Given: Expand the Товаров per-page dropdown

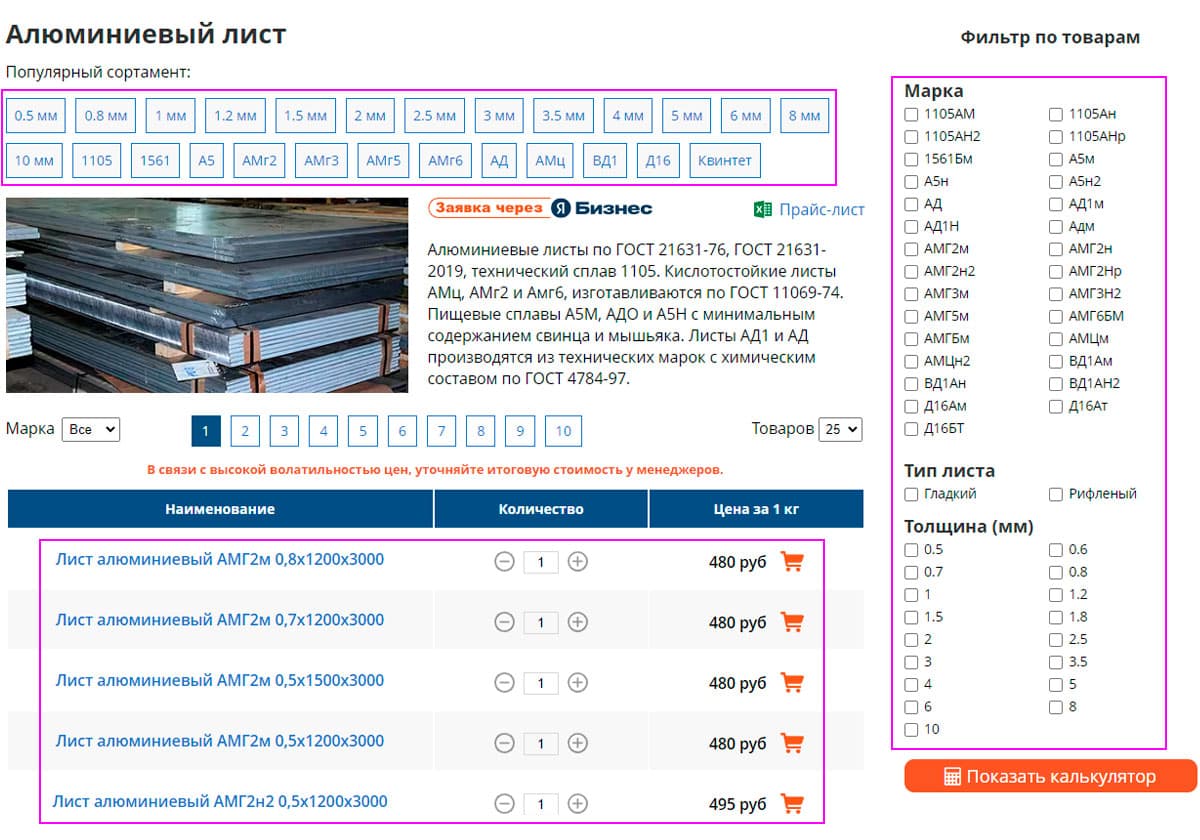Looking at the screenshot, I should 839,429.
